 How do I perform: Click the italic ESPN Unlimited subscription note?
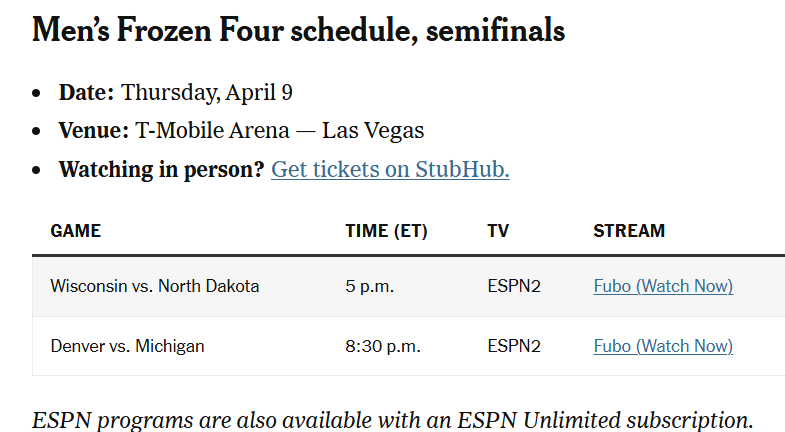[x=392, y=419]
